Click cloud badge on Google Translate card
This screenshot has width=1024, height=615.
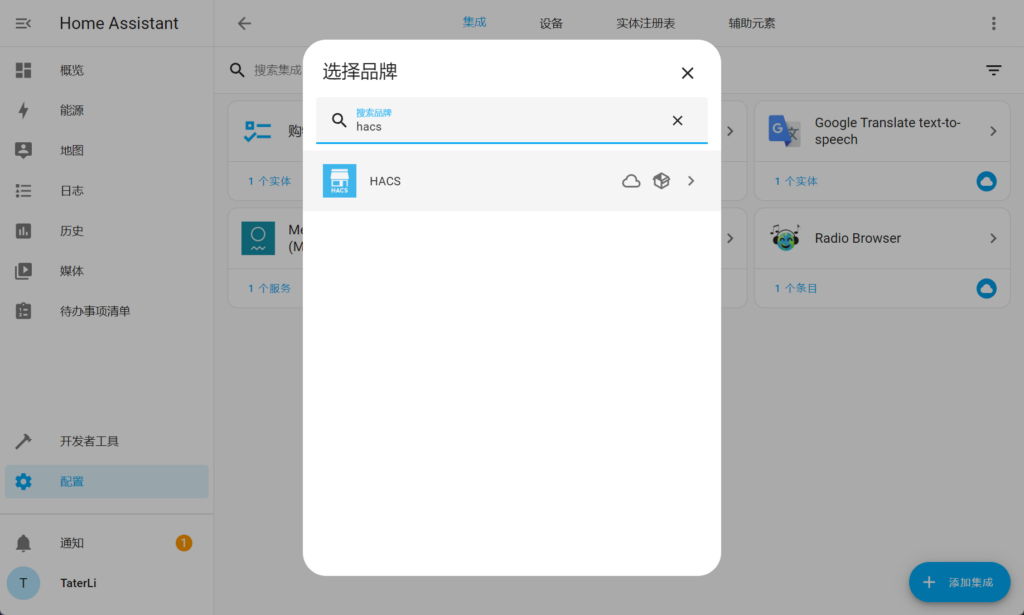coord(986,181)
